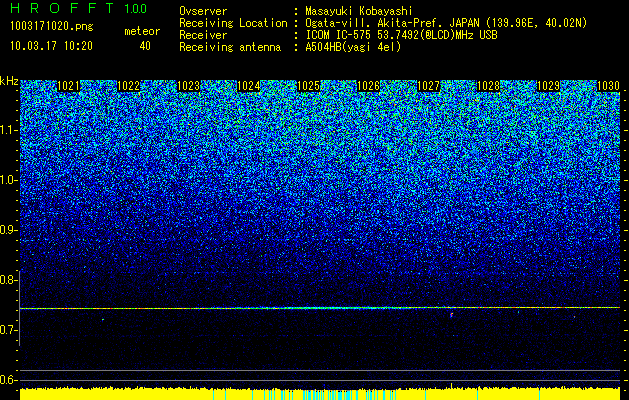Image resolution: width=629 pixels, height=400 pixels.
Task: Click the 0.6 frequency axis label
Action: [8, 380]
